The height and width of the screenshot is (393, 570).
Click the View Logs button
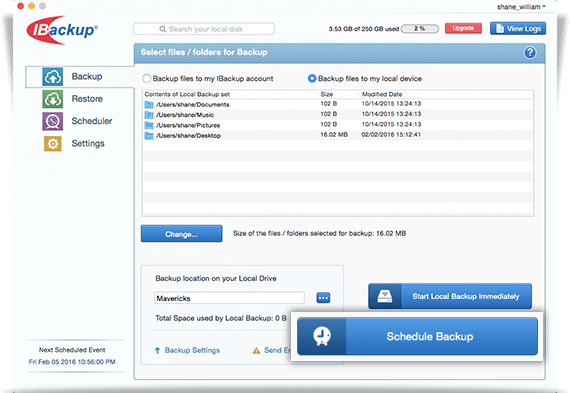point(518,28)
